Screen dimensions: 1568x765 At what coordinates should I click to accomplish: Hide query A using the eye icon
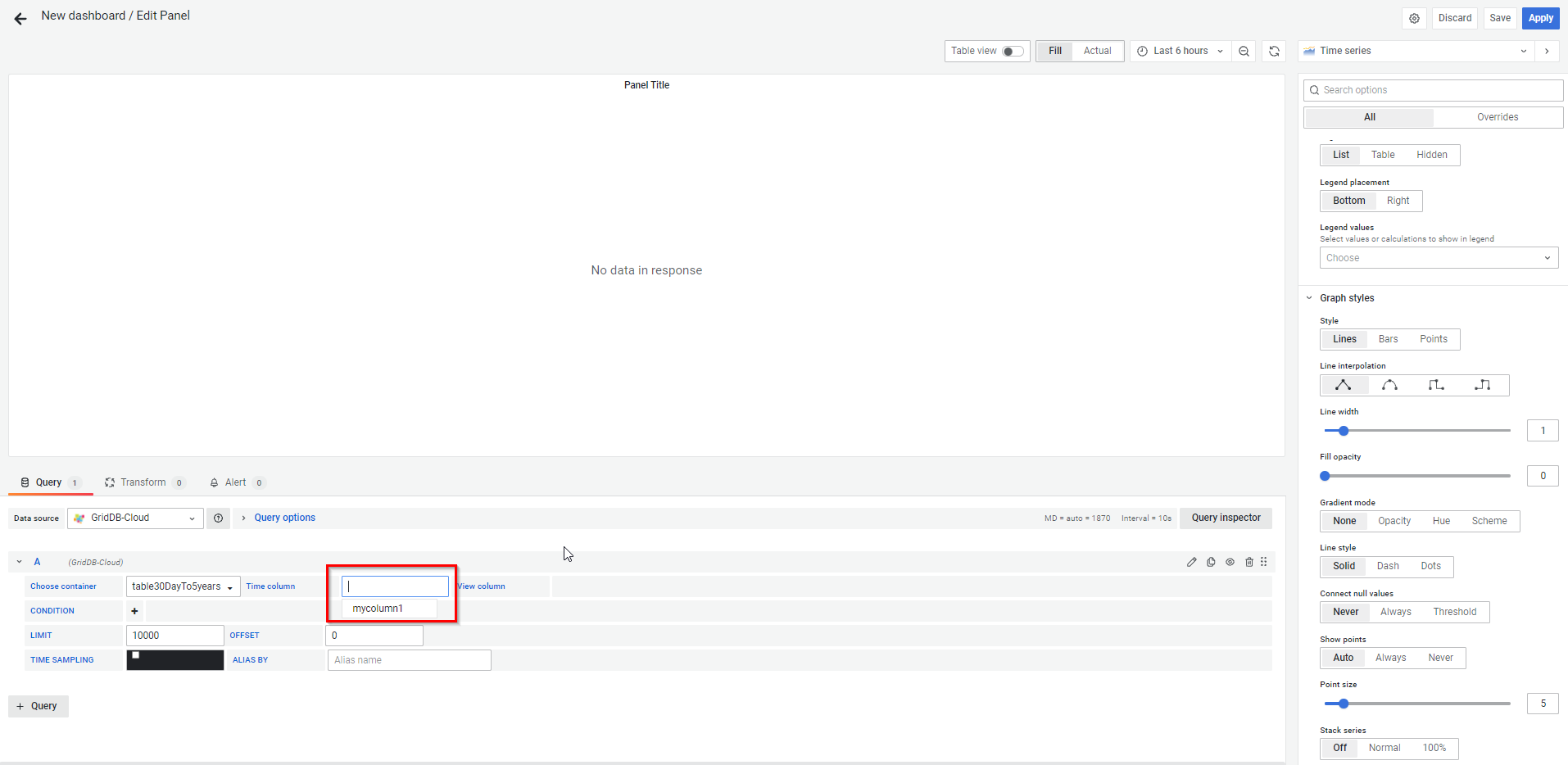1230,562
